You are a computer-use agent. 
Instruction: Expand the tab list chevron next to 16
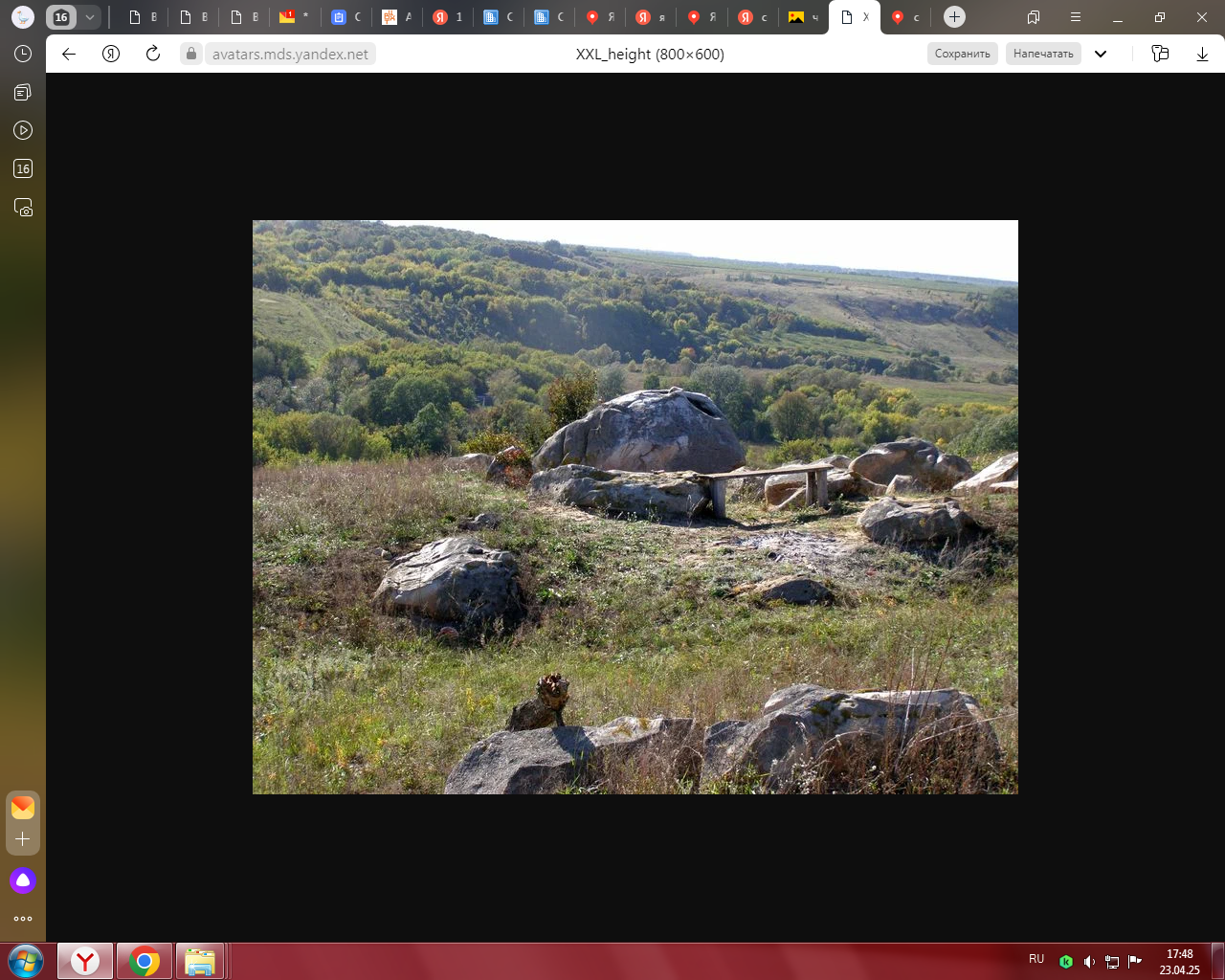(x=89, y=17)
